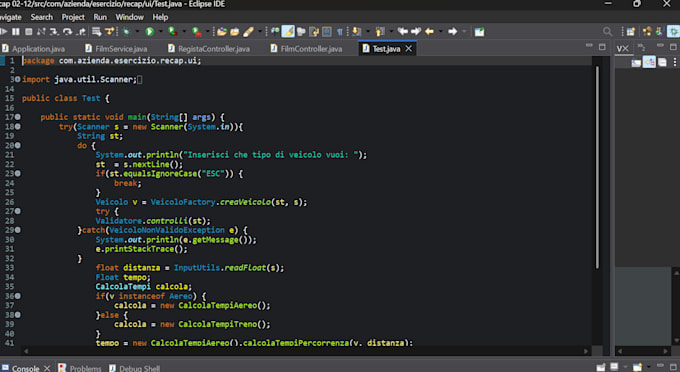Click CalcolaTempiTreno text on line 39
The width and height of the screenshot is (680, 372).
217,324
